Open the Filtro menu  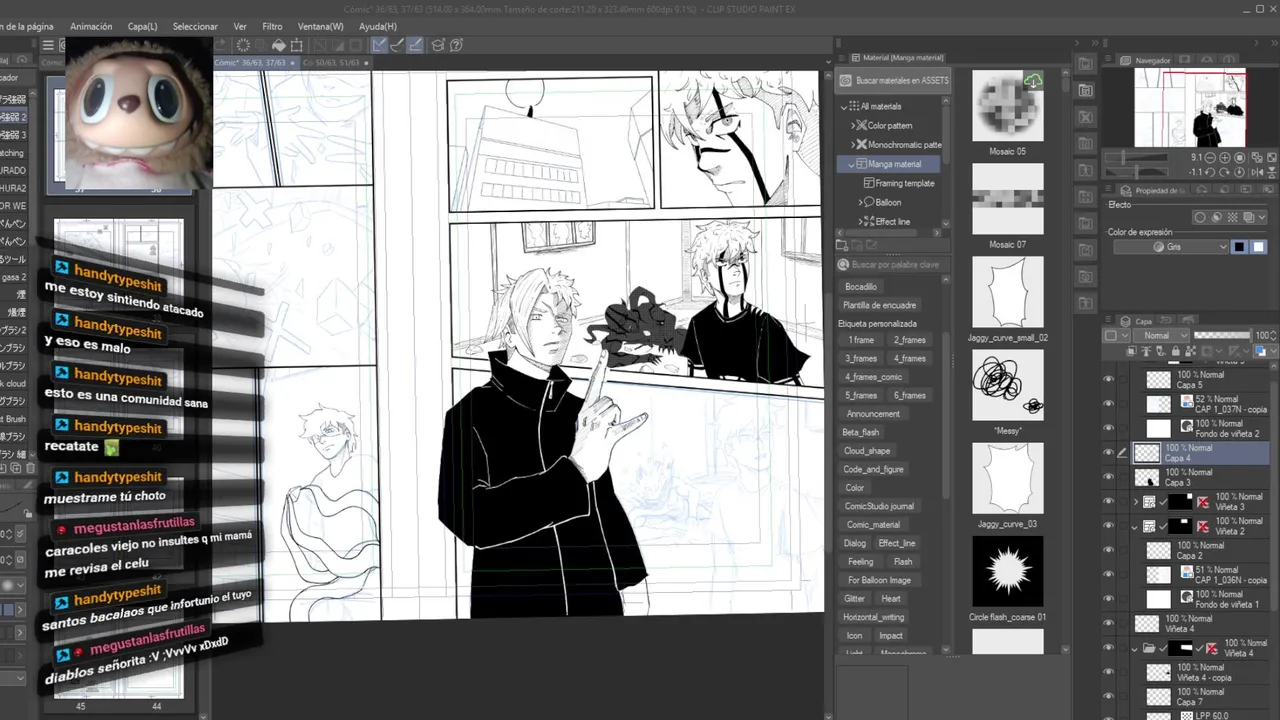(272, 26)
